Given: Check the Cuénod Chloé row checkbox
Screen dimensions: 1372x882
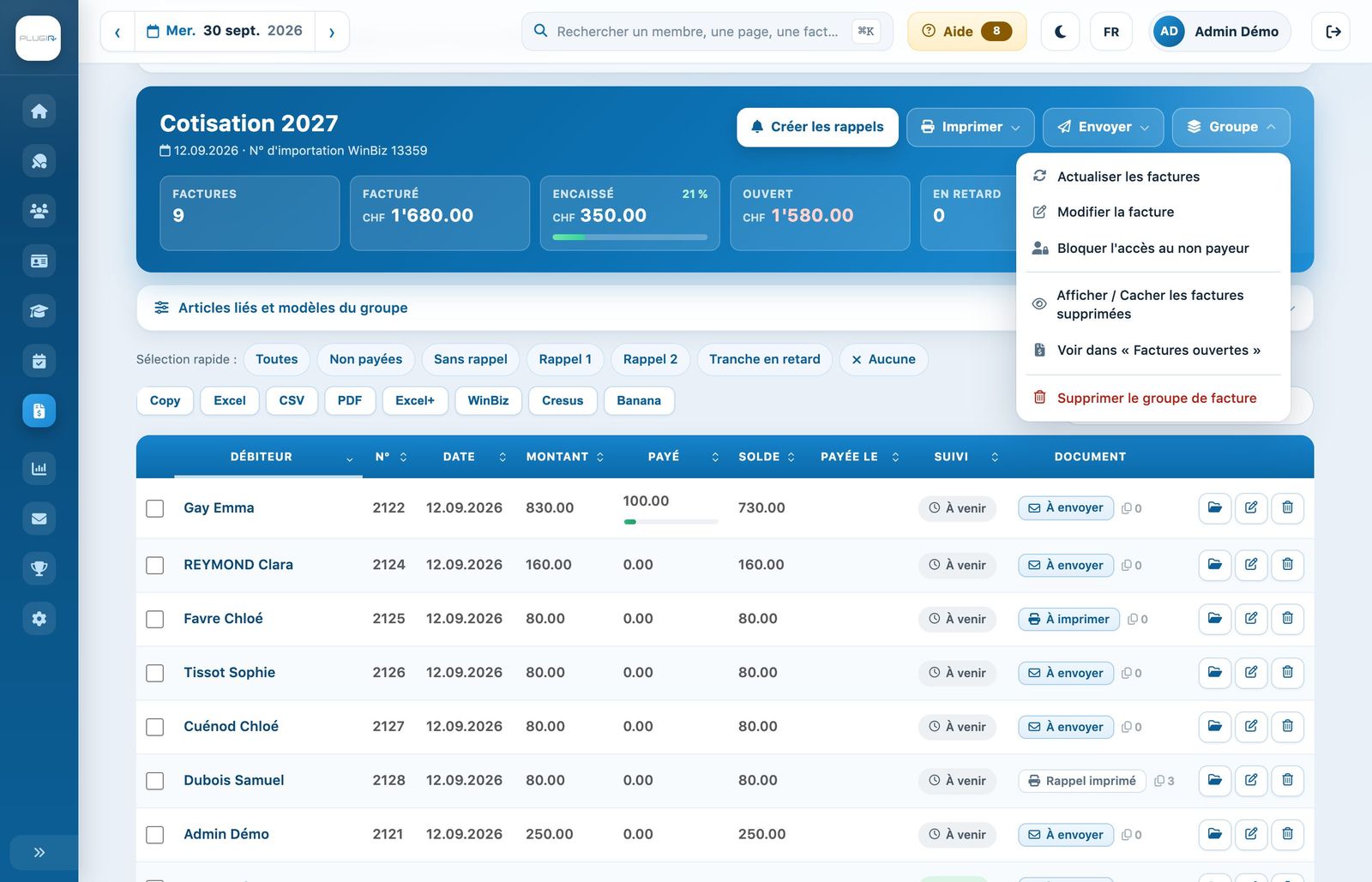Looking at the screenshot, I should [155, 728].
